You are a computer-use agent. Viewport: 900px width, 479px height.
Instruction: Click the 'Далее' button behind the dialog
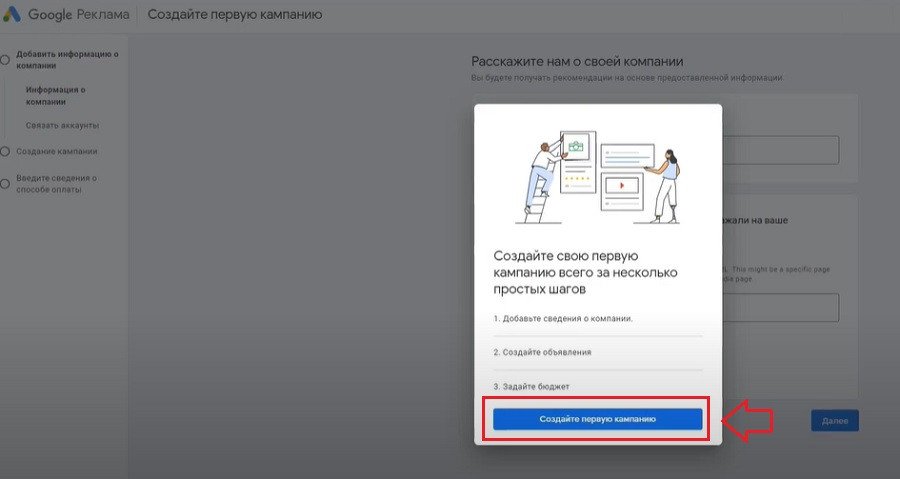coord(835,420)
